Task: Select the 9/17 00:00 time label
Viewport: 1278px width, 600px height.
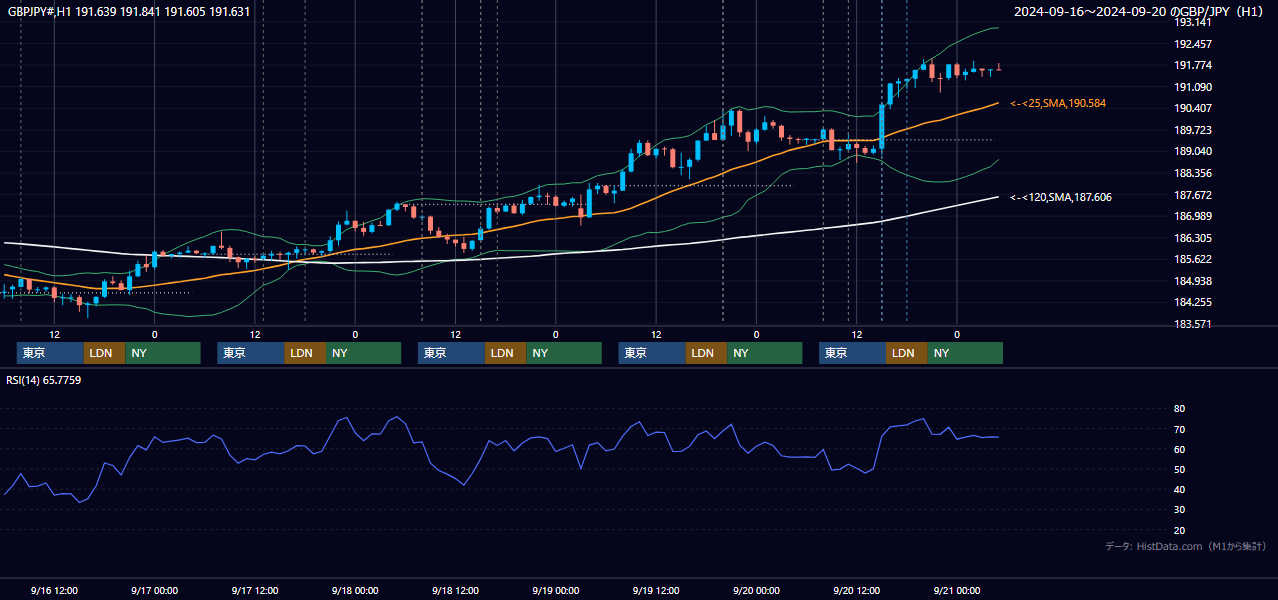Action: (x=155, y=590)
